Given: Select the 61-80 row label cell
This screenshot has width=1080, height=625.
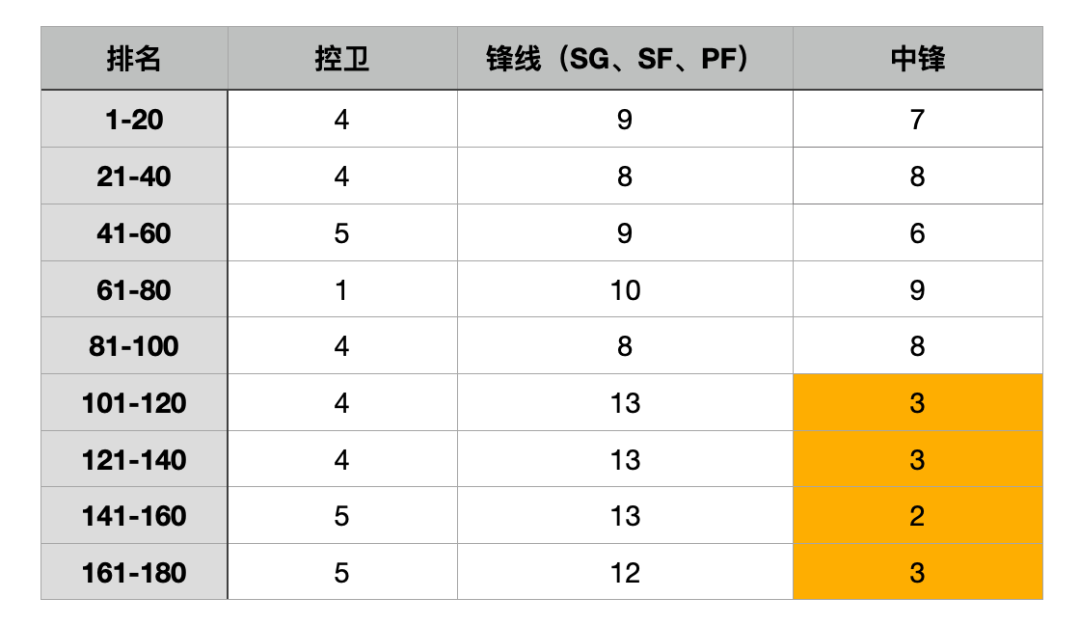Looking at the screenshot, I should (x=134, y=289).
